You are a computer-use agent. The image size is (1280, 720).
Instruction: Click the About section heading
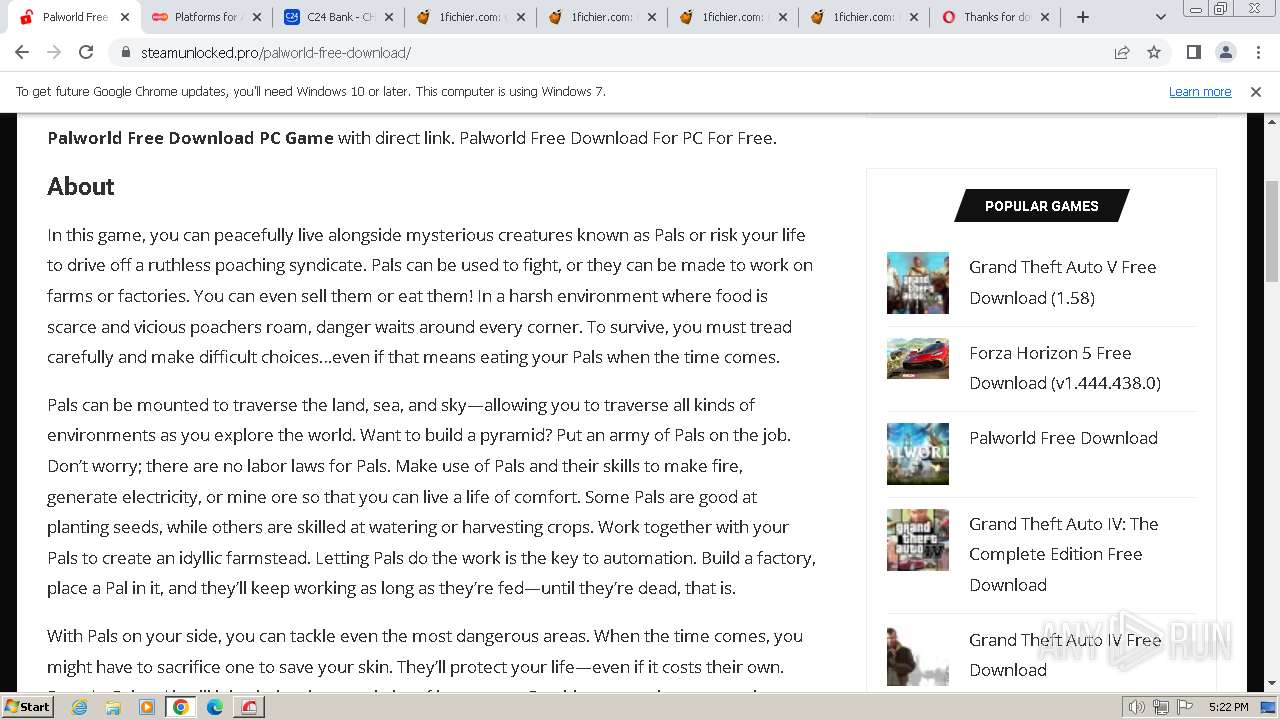coord(81,187)
